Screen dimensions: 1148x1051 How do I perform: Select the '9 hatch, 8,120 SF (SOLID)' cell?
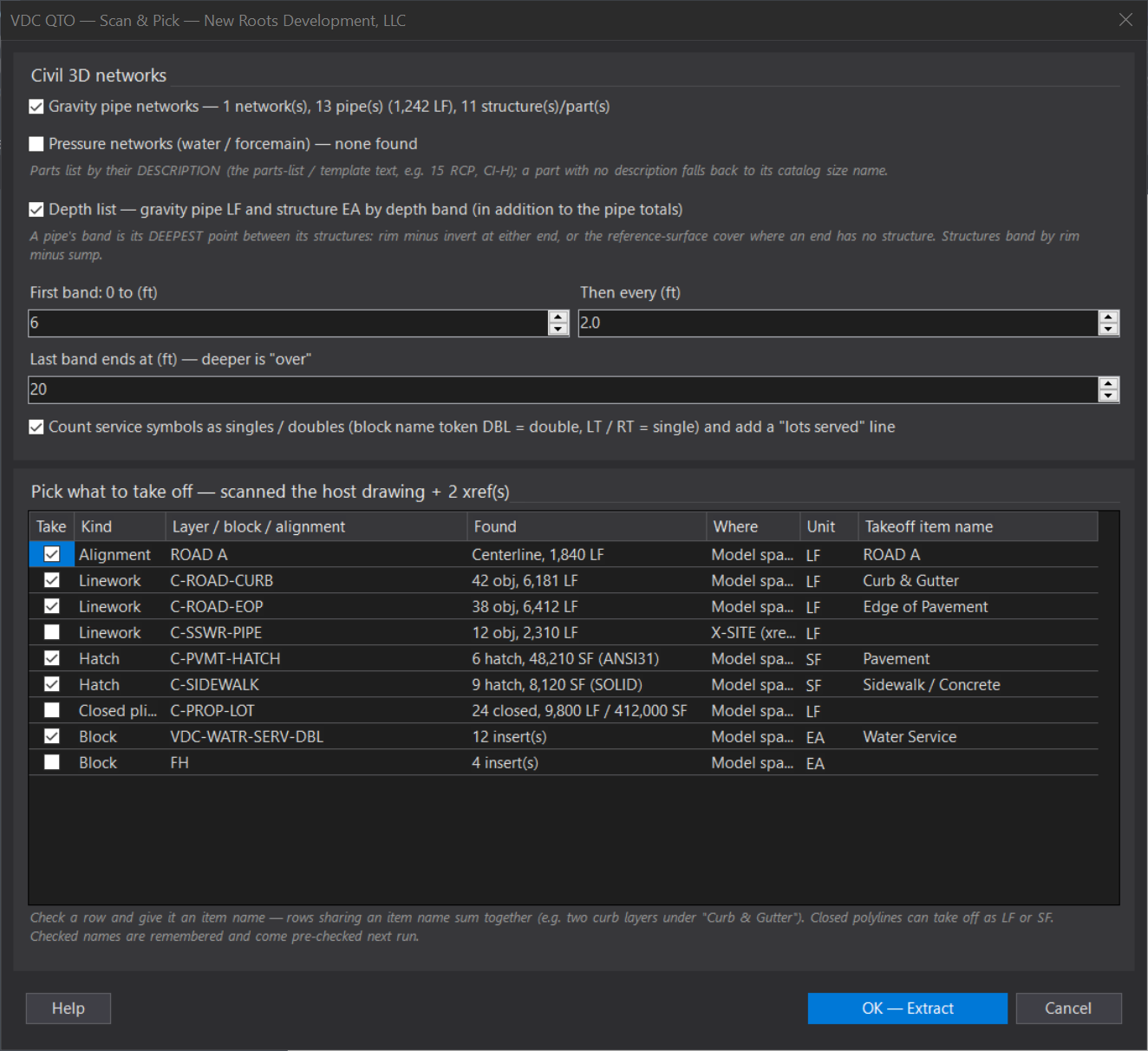pyautogui.click(x=587, y=684)
